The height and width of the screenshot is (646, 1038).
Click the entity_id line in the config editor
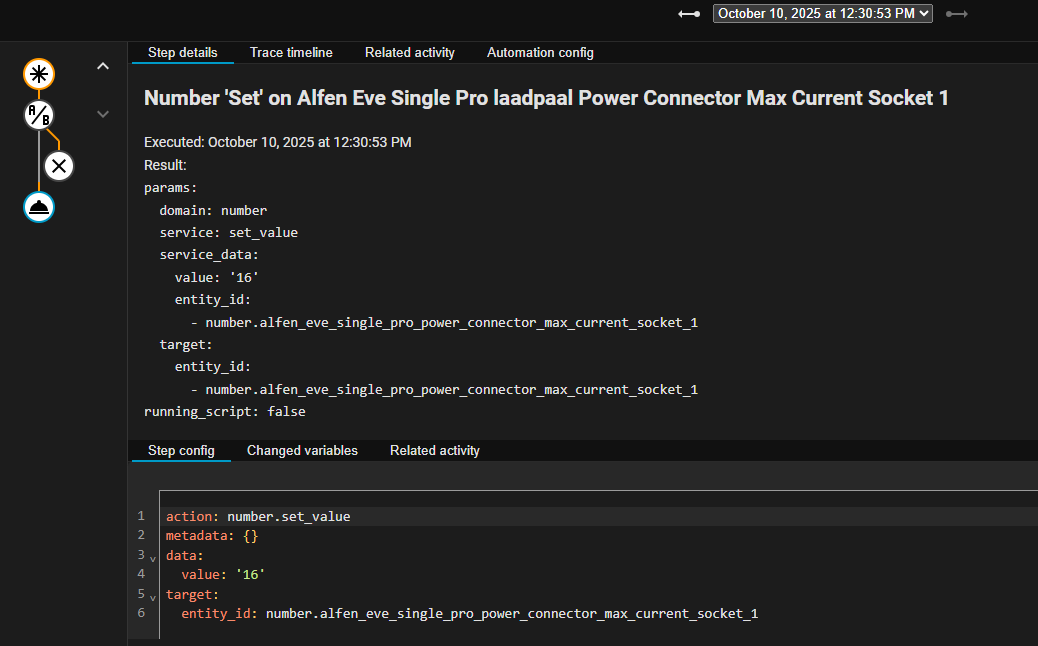[x=468, y=614]
